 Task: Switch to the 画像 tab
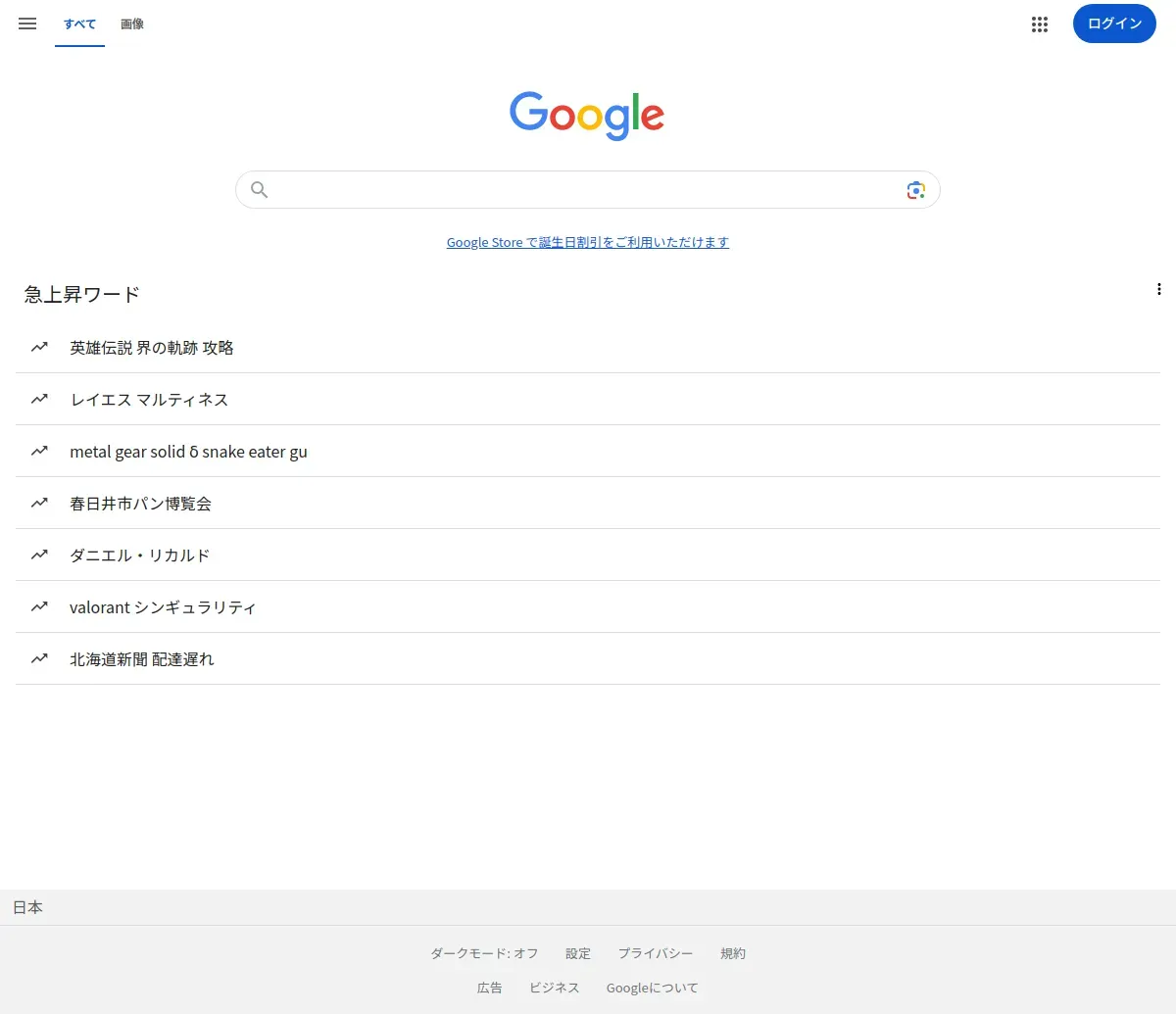tap(132, 24)
